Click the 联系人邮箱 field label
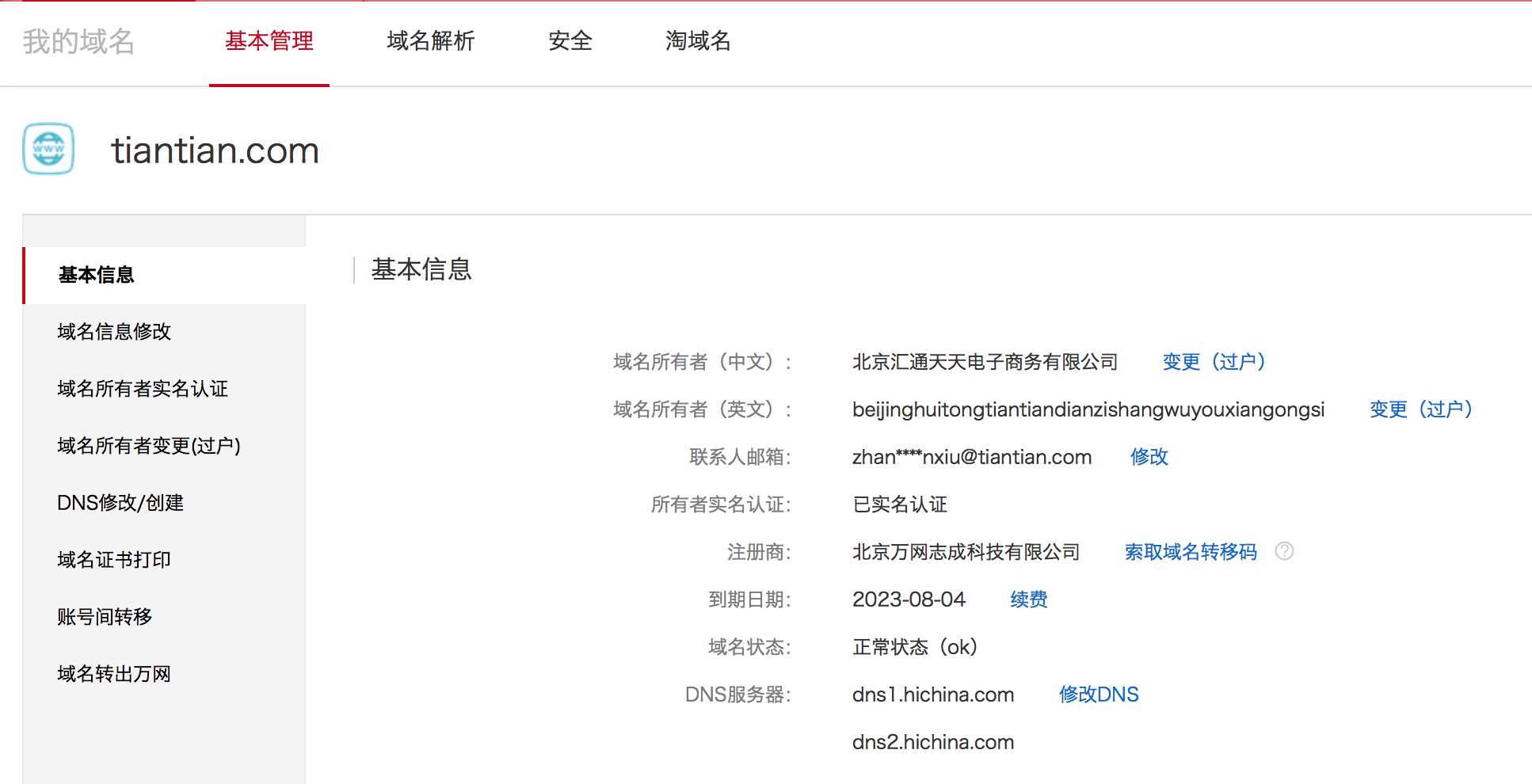This screenshot has height=784, width=1532. pos(740,457)
